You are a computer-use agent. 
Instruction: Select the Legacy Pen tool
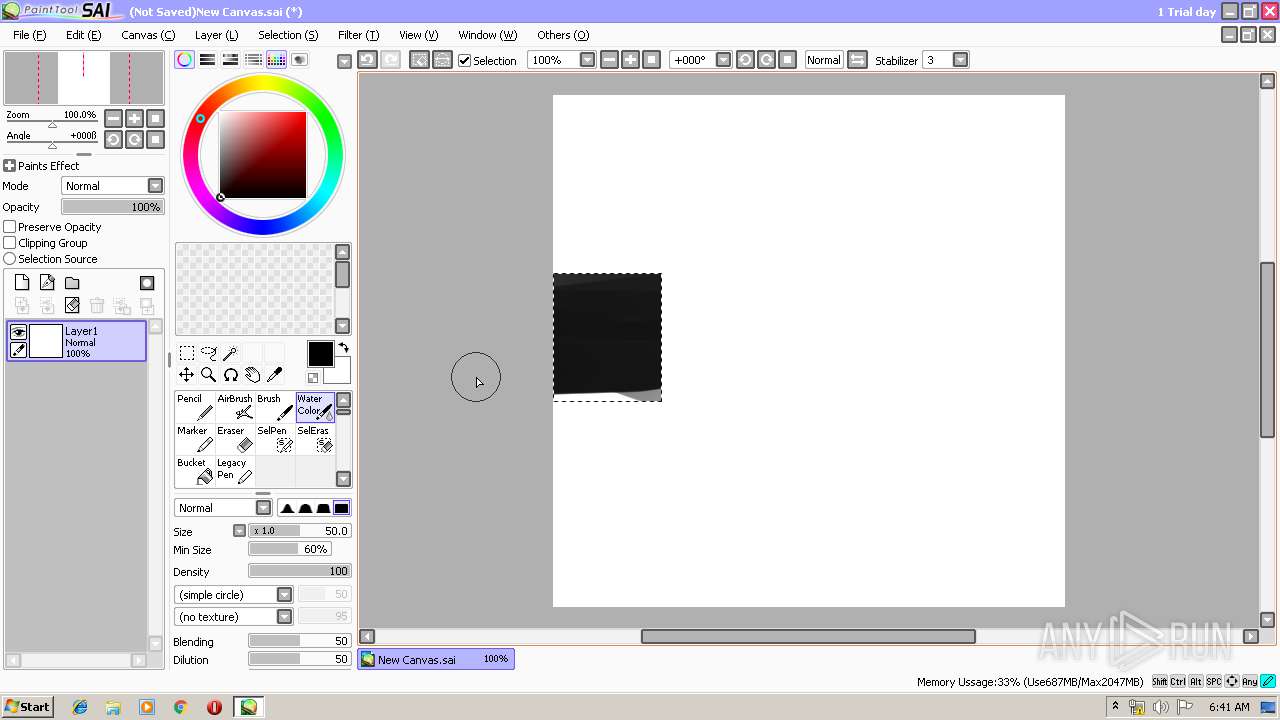tap(235, 470)
